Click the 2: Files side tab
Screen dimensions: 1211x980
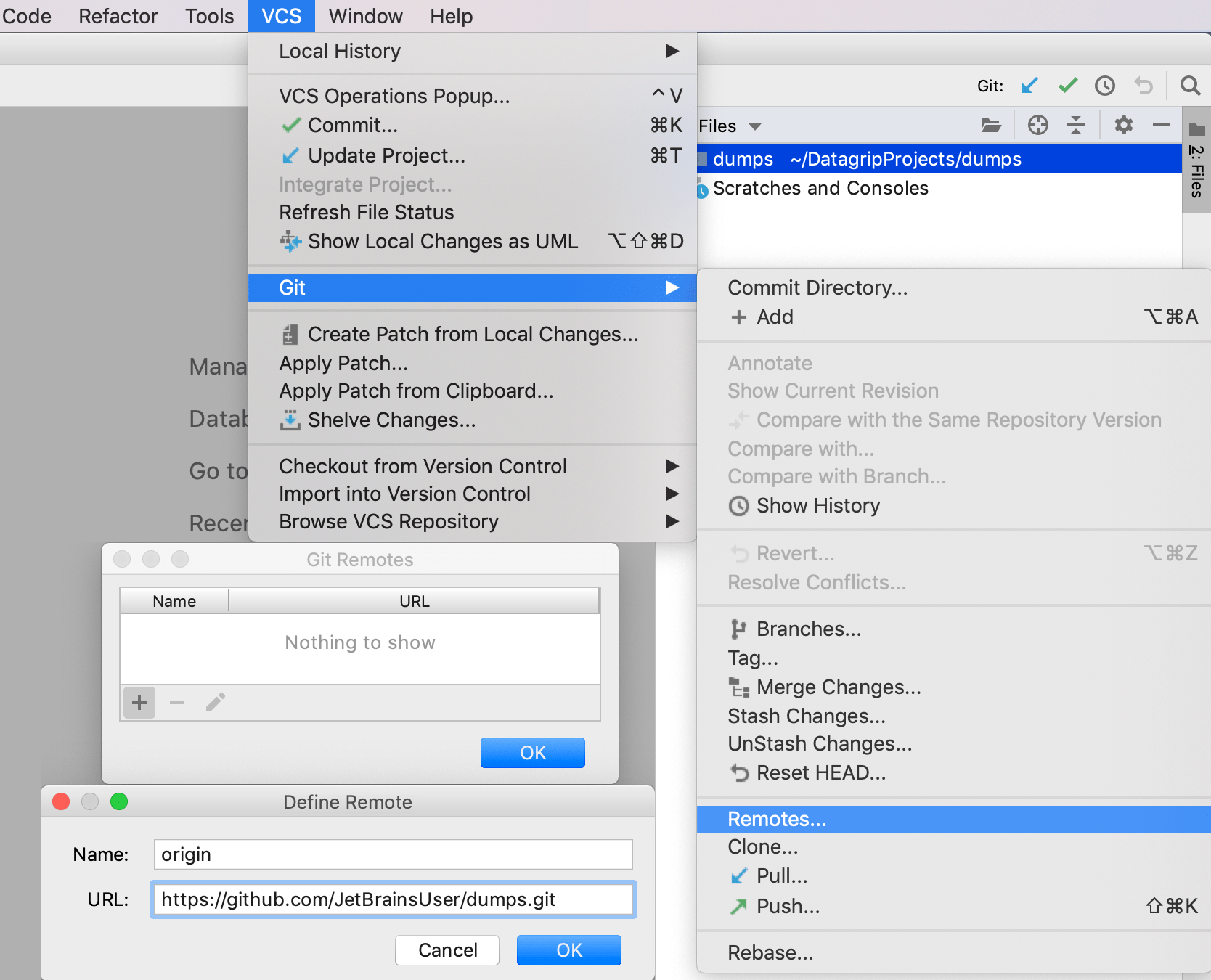(x=1196, y=161)
